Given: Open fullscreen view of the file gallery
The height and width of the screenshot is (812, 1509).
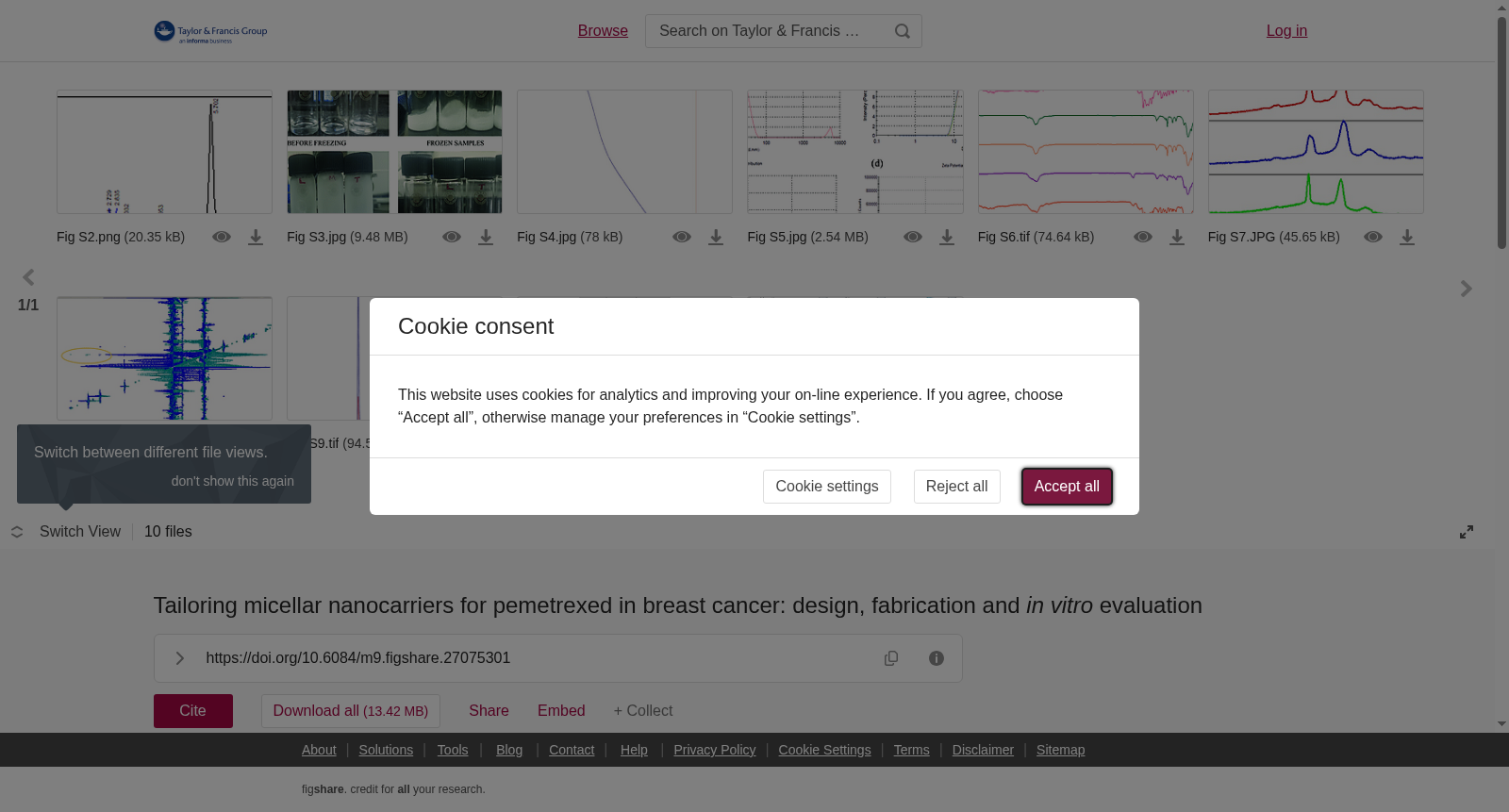Looking at the screenshot, I should click(1467, 532).
